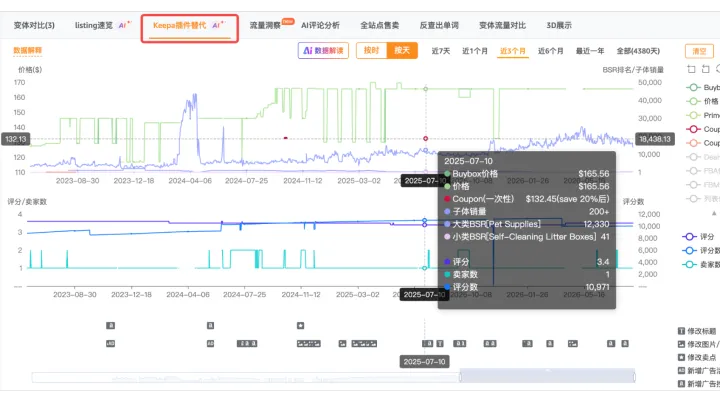Click the legend page-up arrow
This screenshot has height=403, width=720.
pyautogui.click(x=714, y=213)
